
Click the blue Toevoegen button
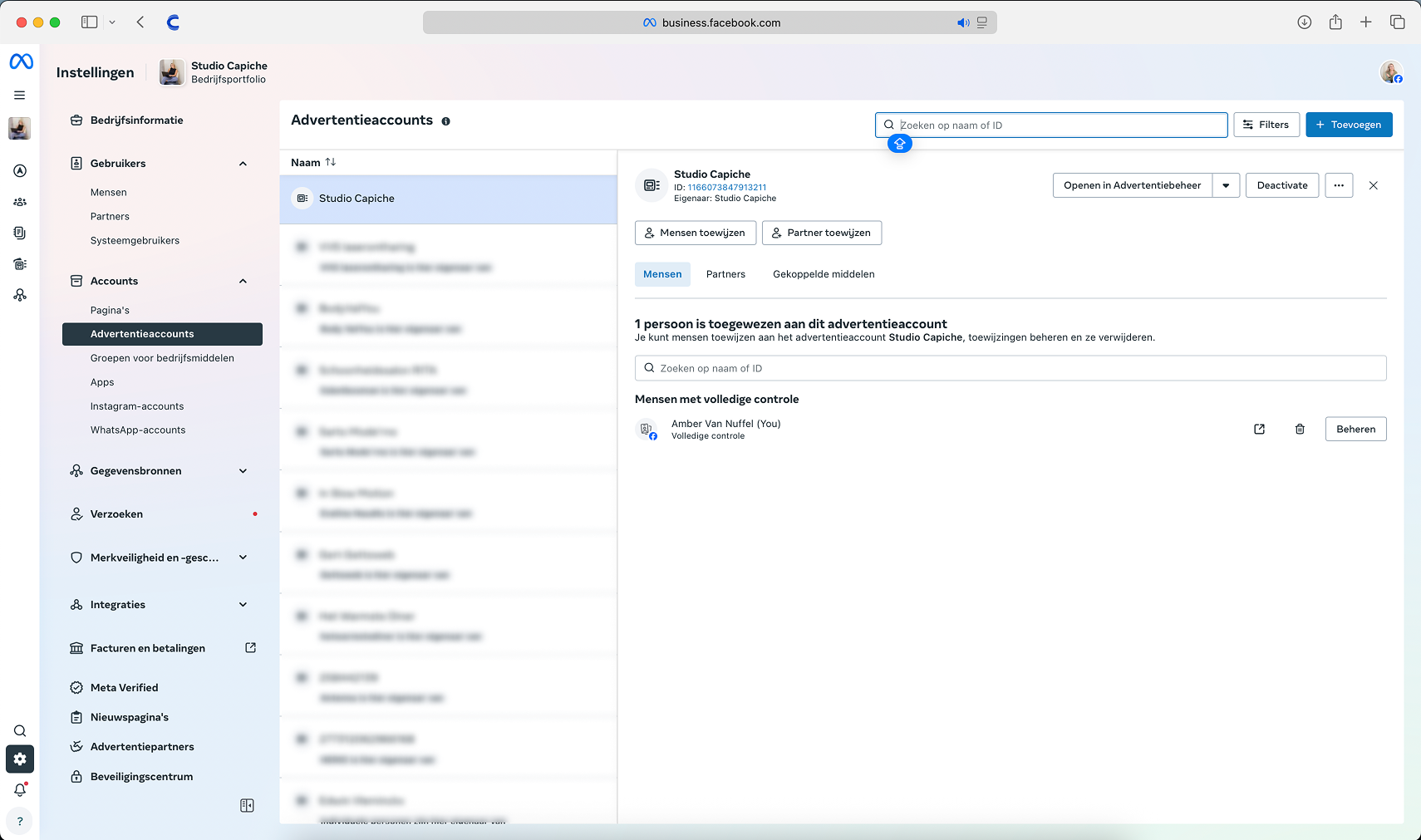coord(1349,125)
